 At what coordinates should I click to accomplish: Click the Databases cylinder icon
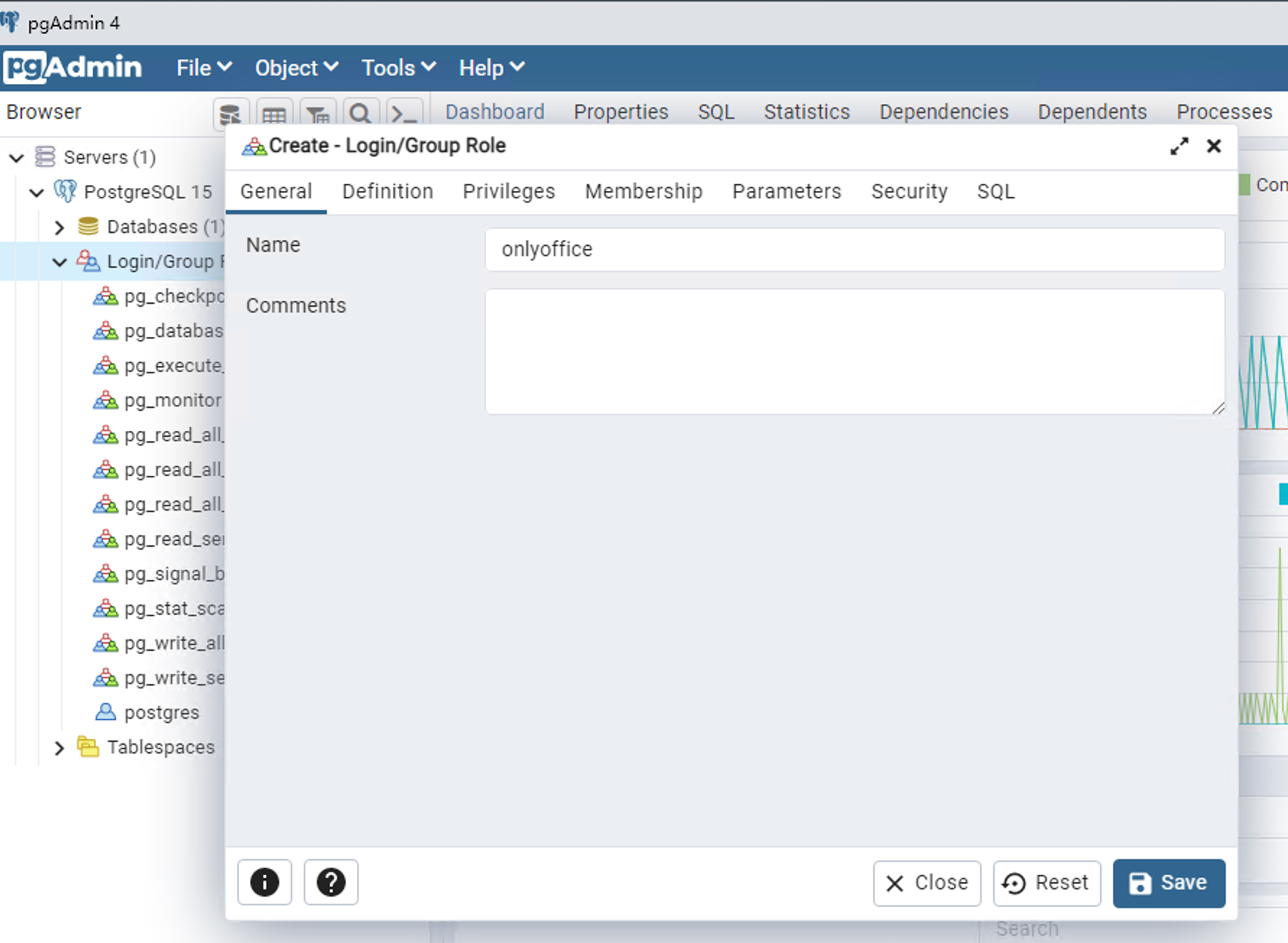click(x=88, y=226)
